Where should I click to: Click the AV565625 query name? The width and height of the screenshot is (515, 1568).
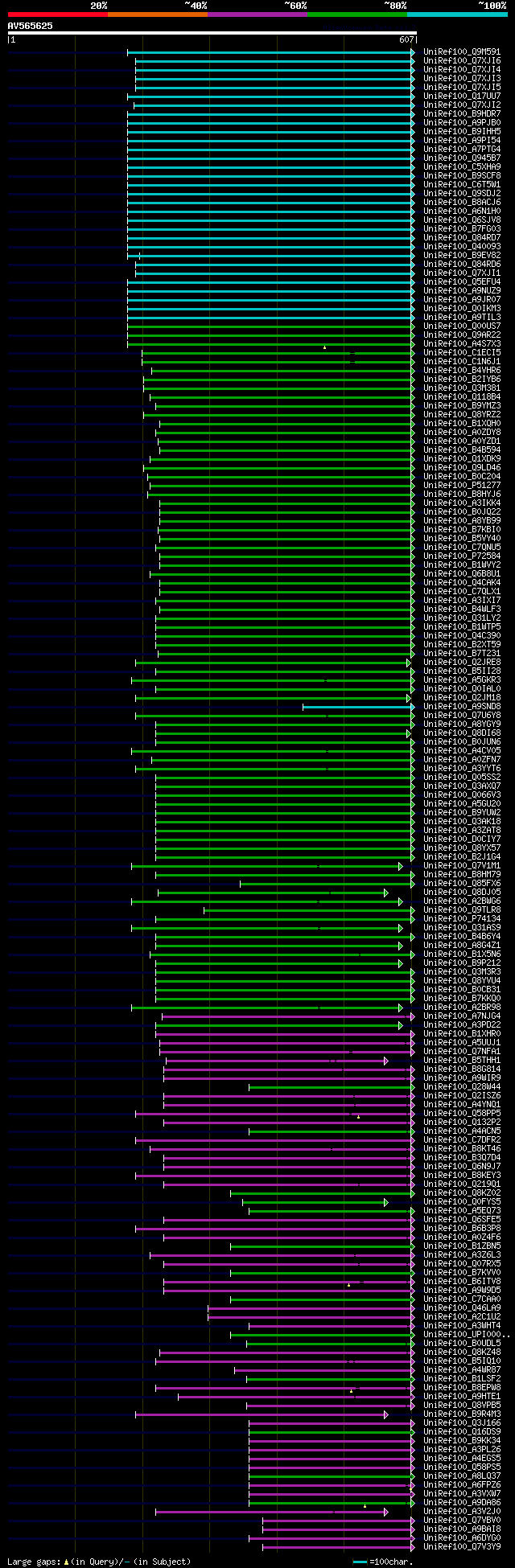(31, 26)
